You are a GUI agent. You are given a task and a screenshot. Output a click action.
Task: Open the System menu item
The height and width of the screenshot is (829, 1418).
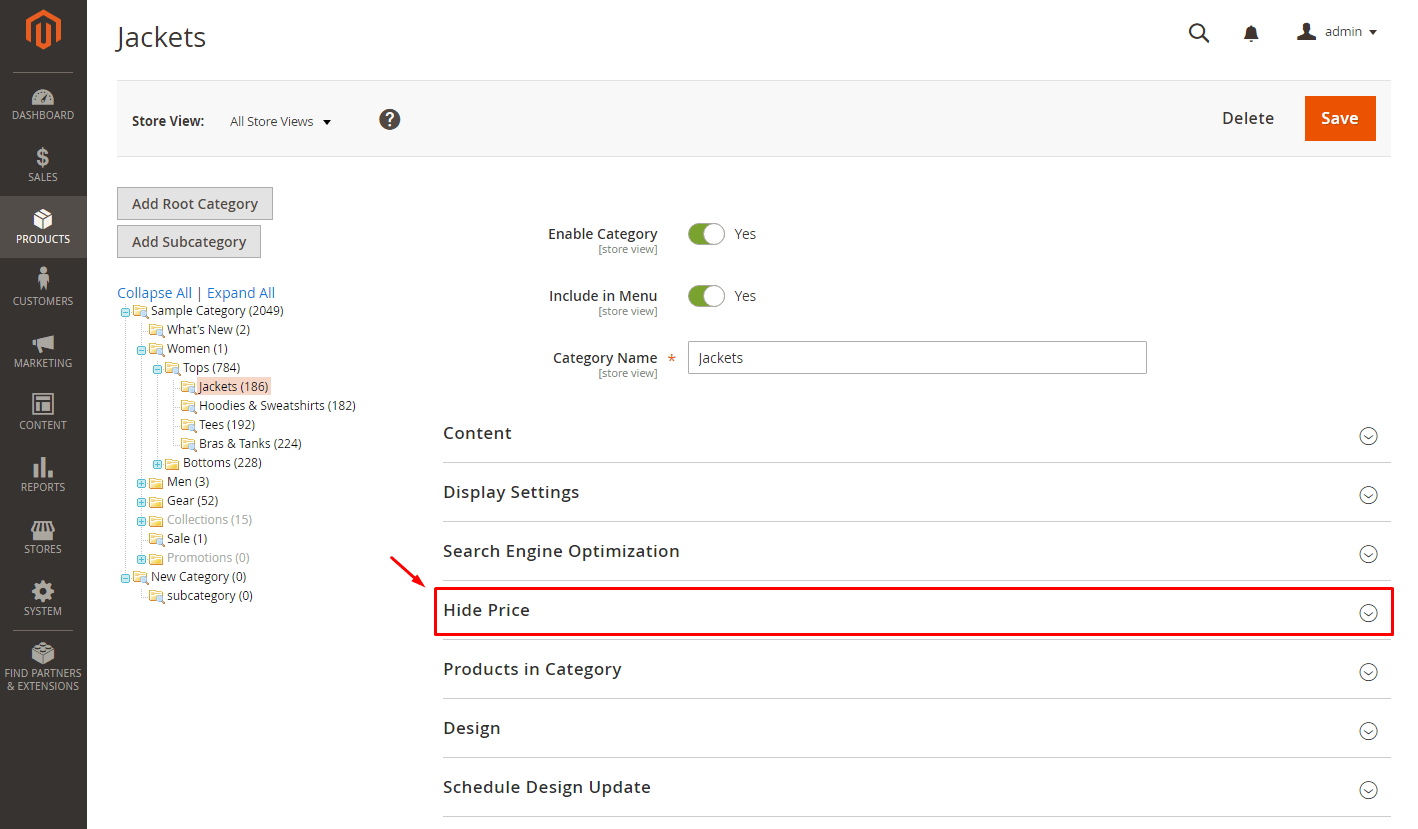tap(43, 599)
